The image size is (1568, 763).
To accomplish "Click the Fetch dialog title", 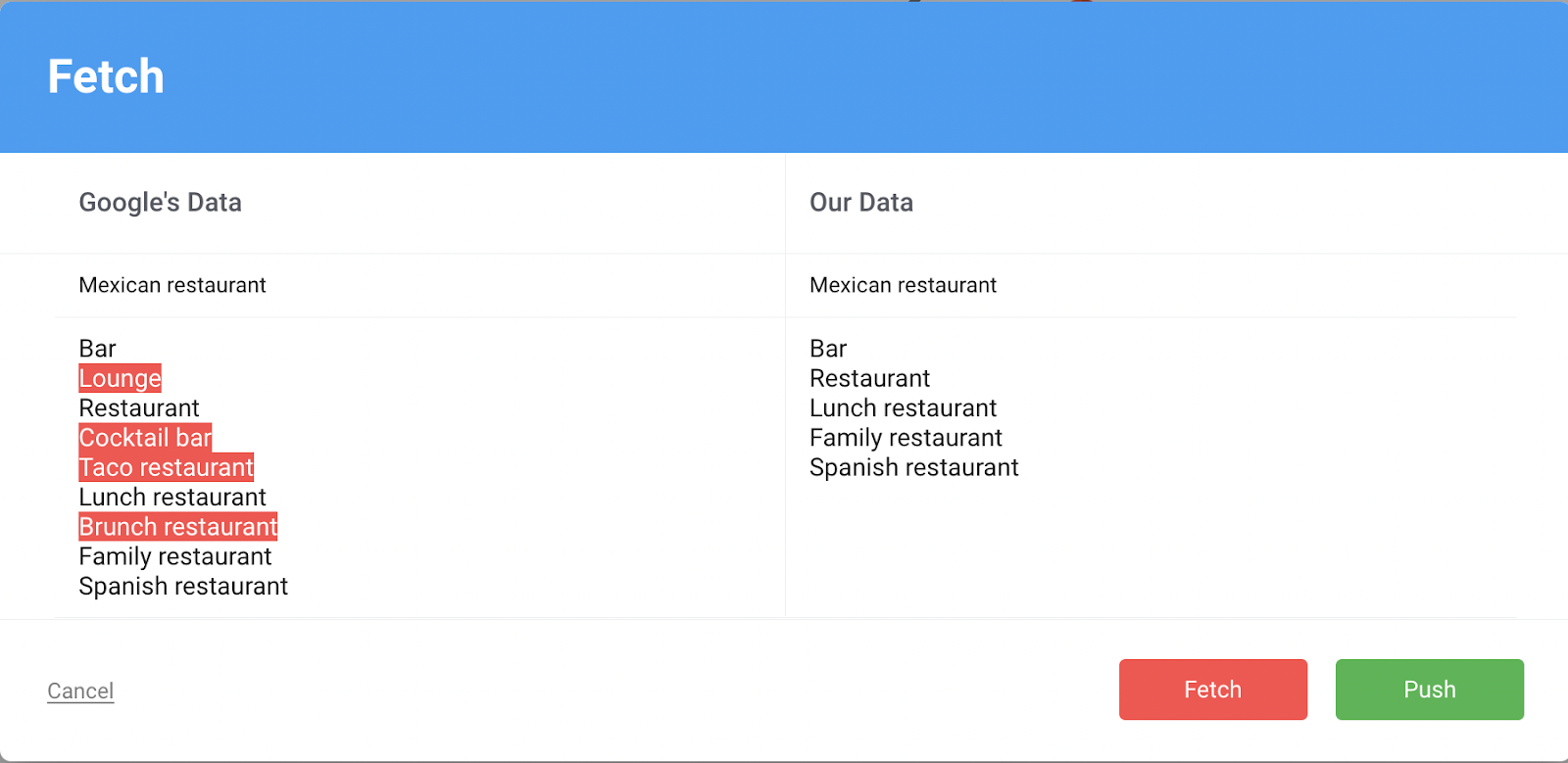I will point(106,76).
